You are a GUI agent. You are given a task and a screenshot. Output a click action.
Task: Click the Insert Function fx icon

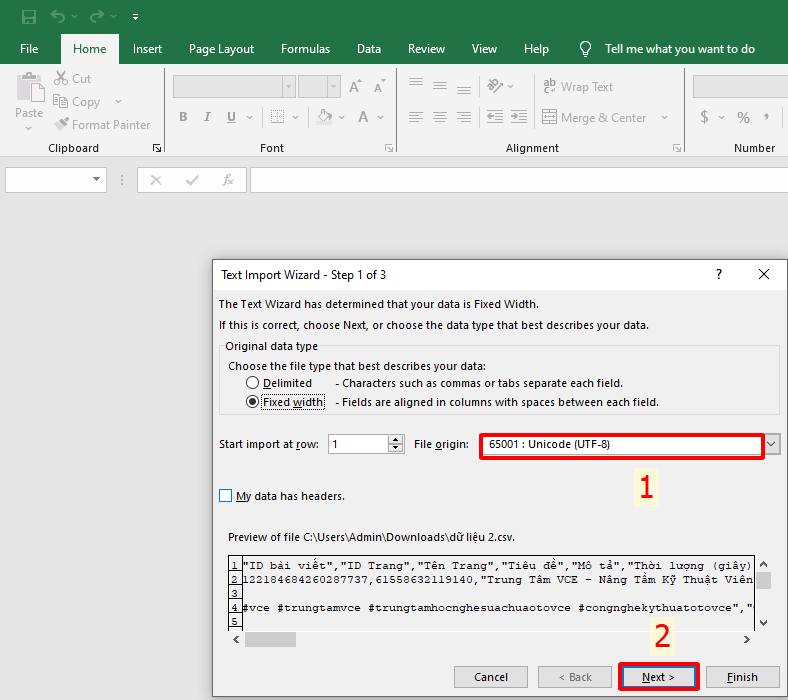click(228, 180)
